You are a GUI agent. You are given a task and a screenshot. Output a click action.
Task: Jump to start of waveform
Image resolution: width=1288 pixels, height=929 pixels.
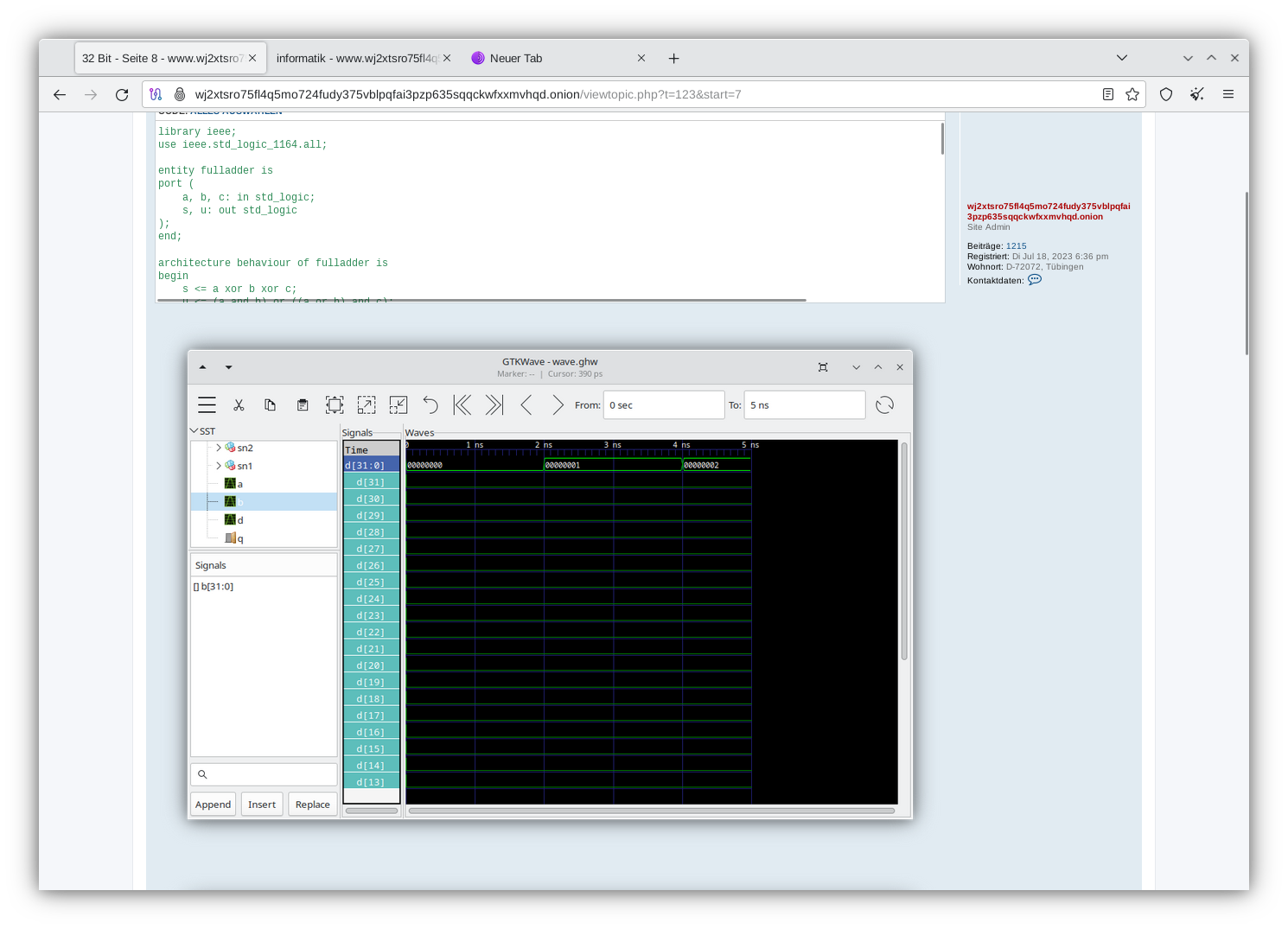pyautogui.click(x=462, y=404)
